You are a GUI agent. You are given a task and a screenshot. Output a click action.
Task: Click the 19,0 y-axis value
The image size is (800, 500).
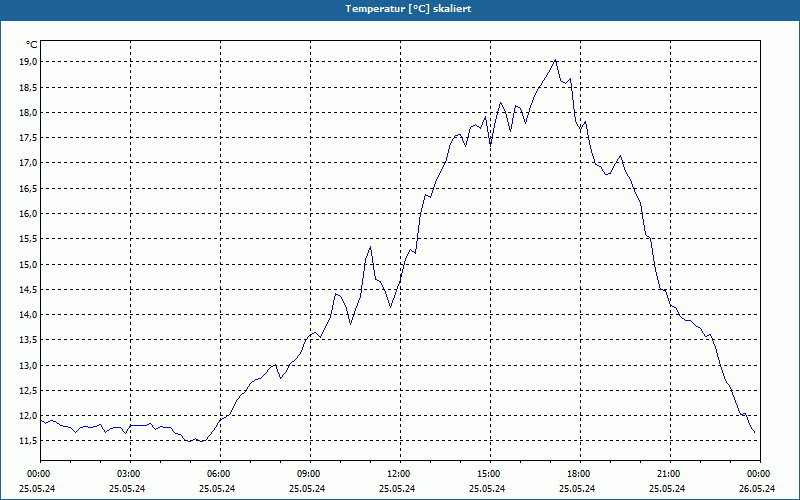tap(29, 62)
